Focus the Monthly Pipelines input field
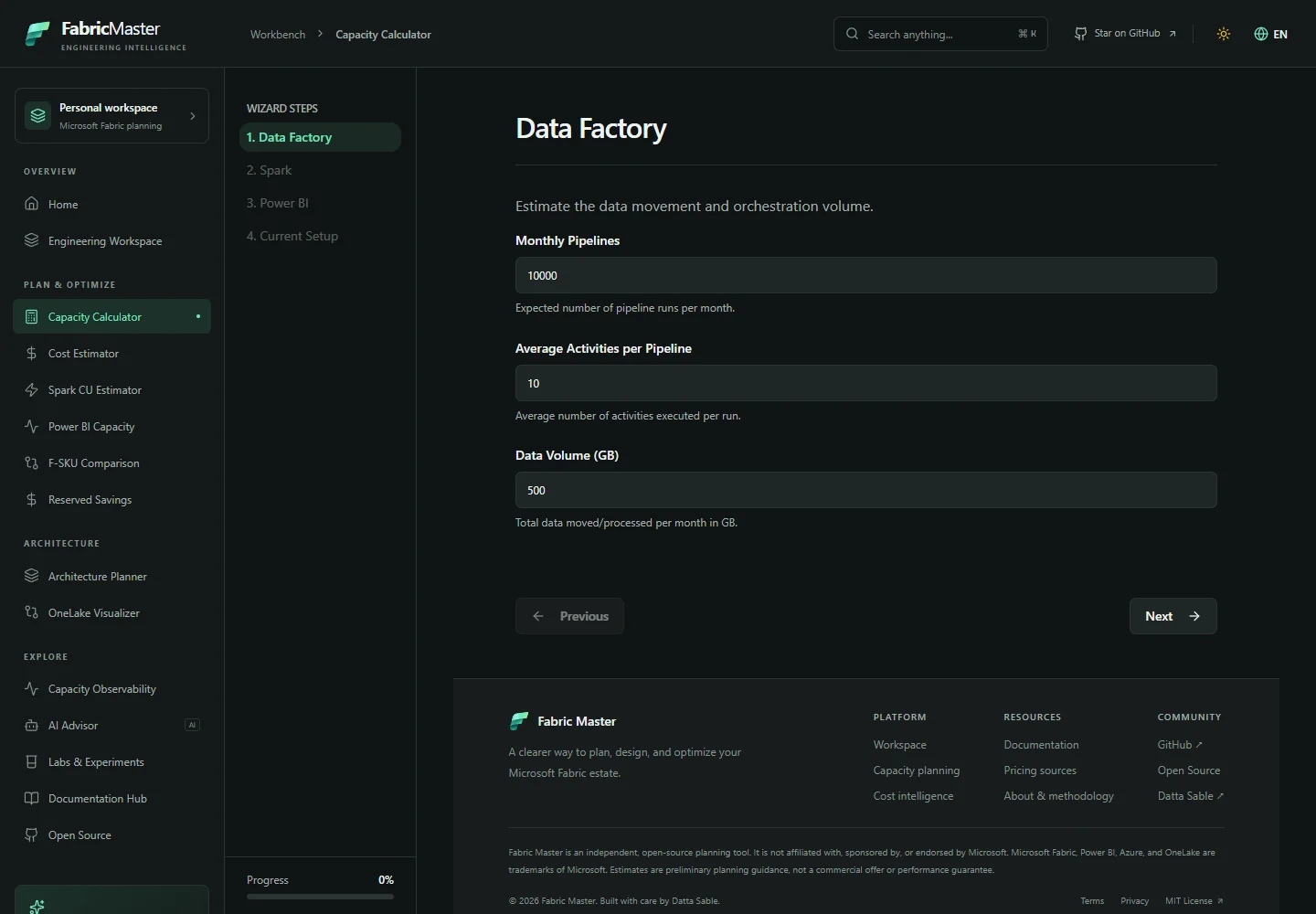 pyautogui.click(x=865, y=275)
